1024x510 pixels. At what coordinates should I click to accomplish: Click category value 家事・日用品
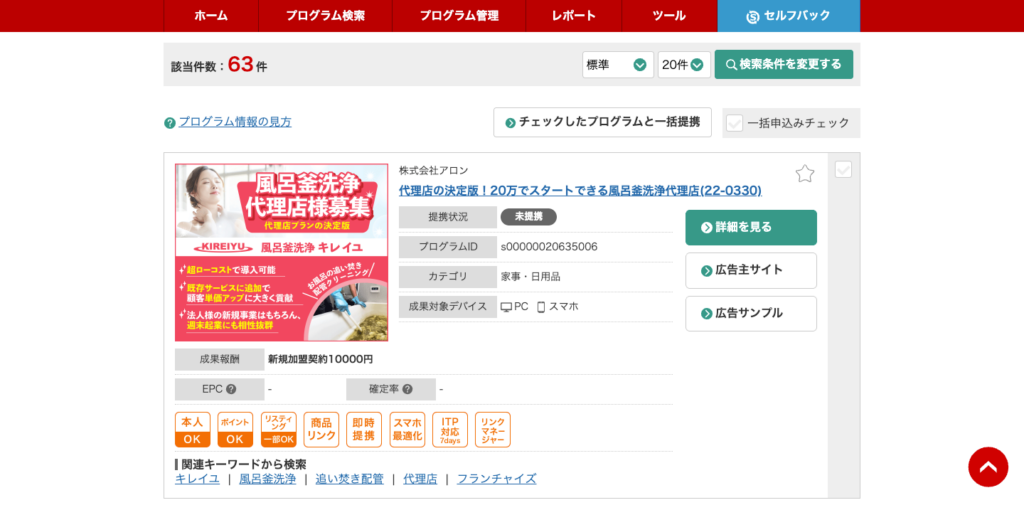(530, 277)
